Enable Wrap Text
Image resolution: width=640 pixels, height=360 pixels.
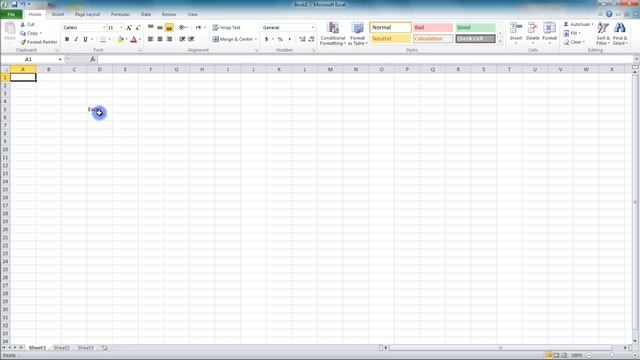pyautogui.click(x=227, y=27)
